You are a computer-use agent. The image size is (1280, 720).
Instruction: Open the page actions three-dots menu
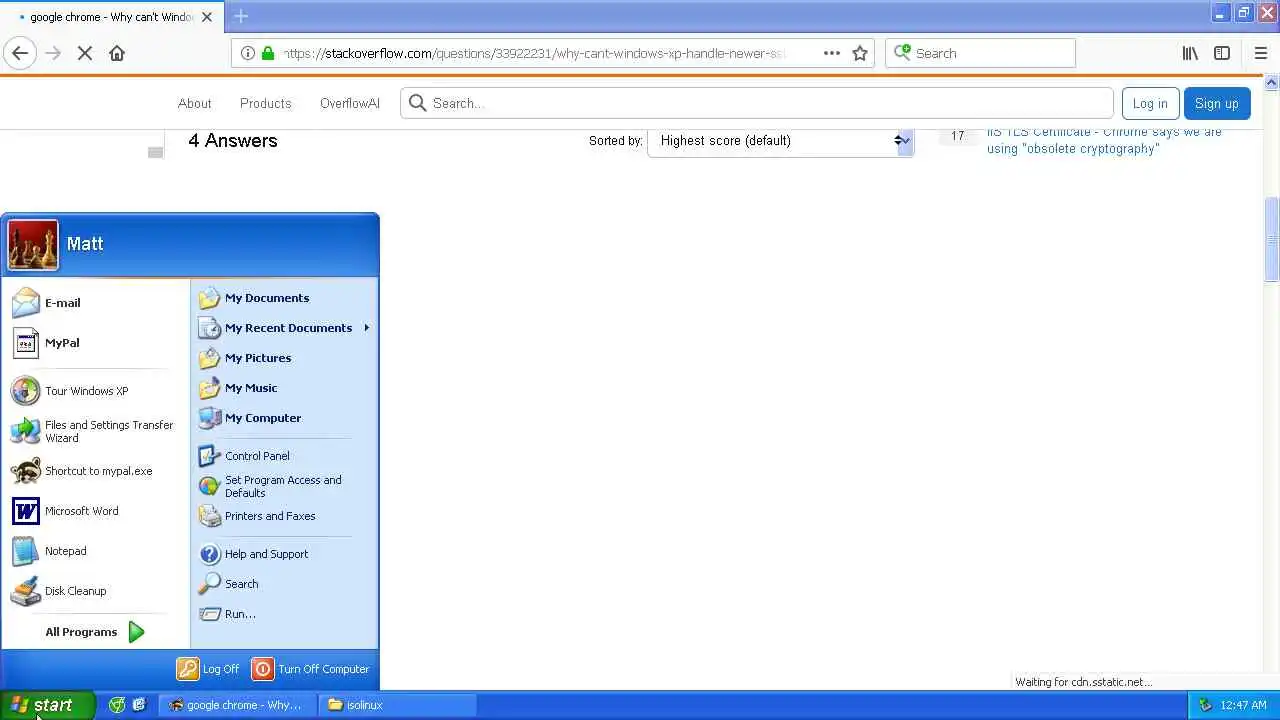pos(831,53)
